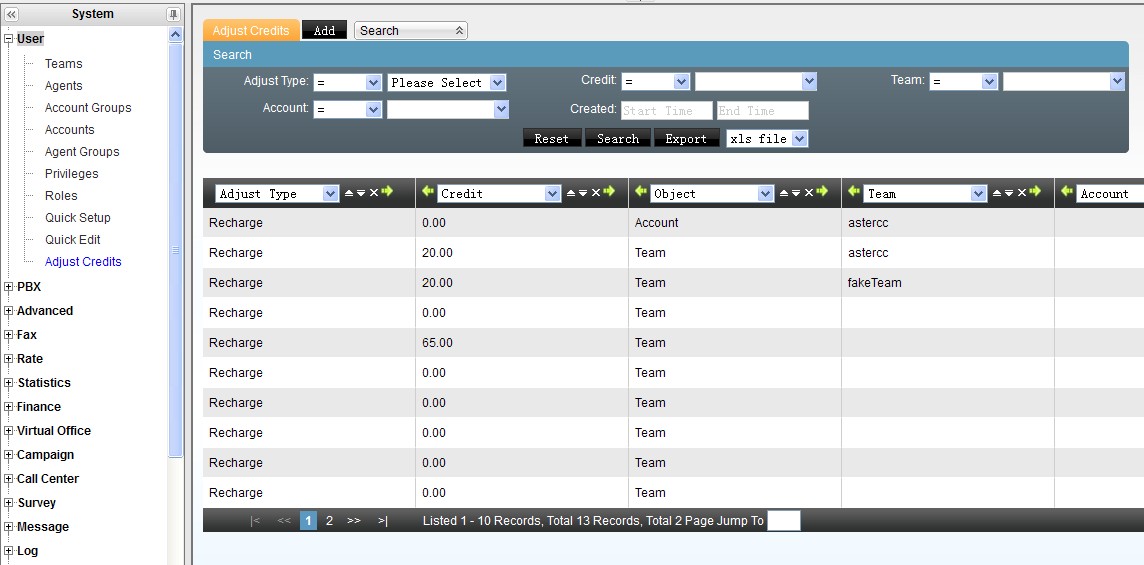
Task: Jump to first page of records
Action: point(255,521)
